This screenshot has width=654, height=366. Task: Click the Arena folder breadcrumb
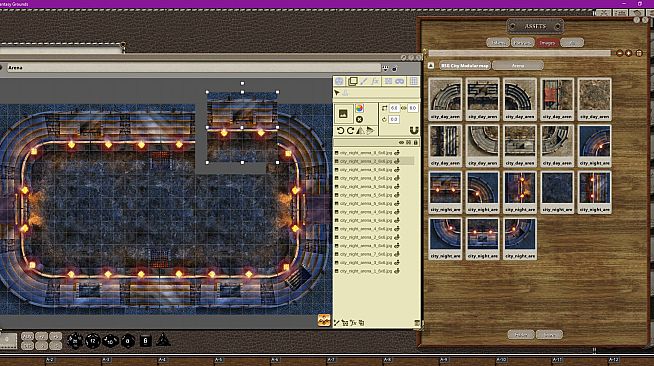tap(518, 65)
